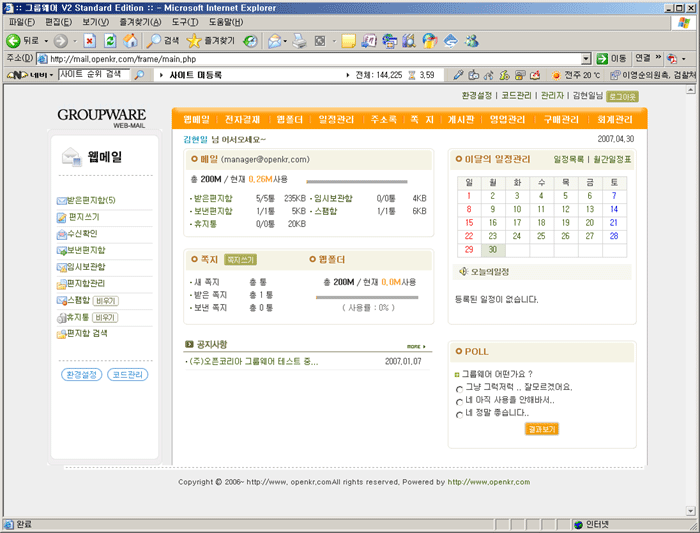This screenshot has width=700, height=533.
Task: Click the 로그아웃 logout button
Action: pos(622,97)
